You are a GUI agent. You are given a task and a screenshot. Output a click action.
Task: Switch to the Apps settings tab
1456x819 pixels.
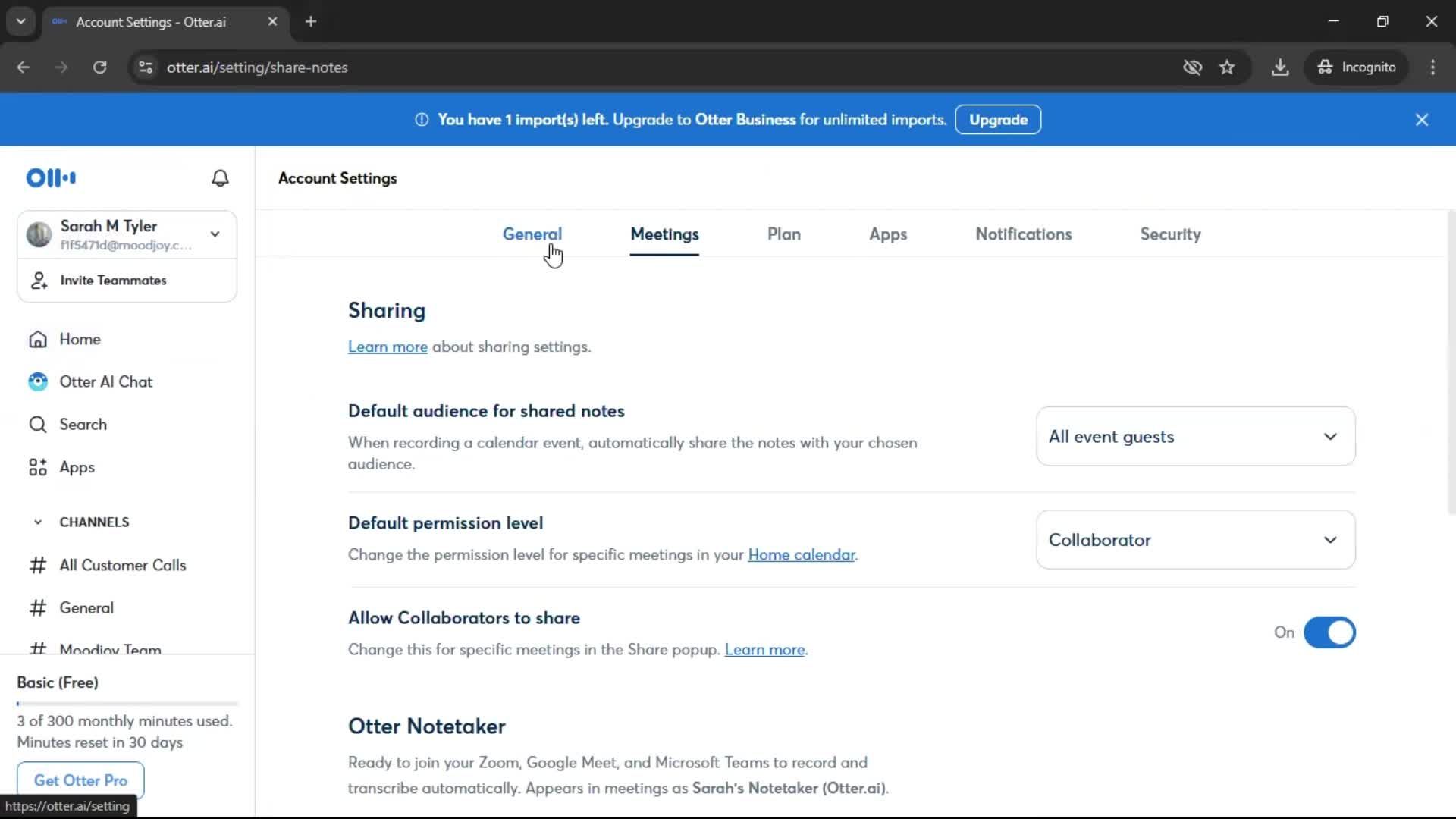888,234
